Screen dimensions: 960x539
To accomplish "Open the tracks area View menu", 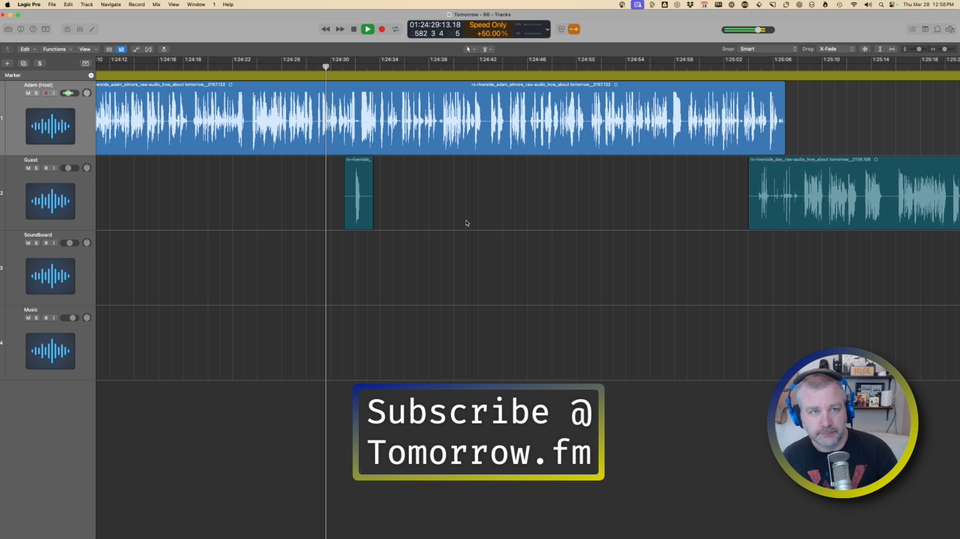I will [87, 49].
